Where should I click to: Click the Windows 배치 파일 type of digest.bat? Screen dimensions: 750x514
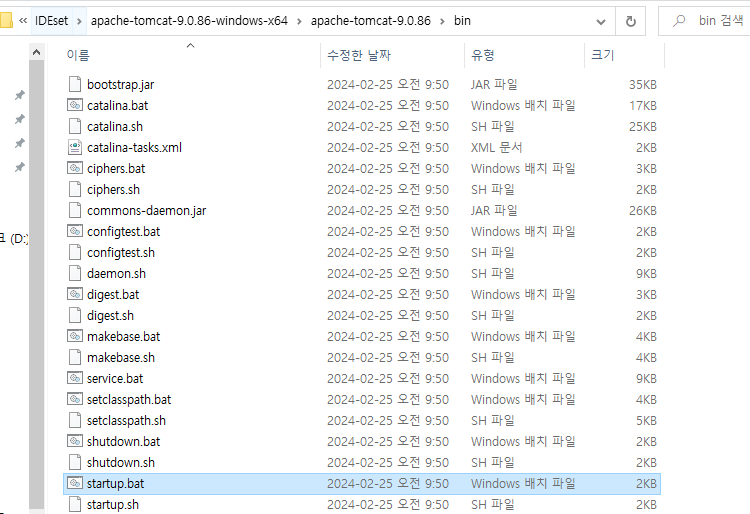pyautogui.click(x=523, y=295)
